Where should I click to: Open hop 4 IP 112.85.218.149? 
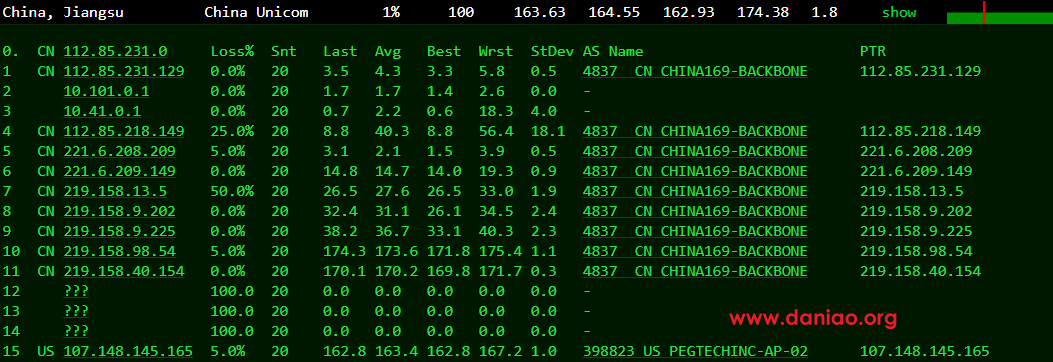[124, 132]
